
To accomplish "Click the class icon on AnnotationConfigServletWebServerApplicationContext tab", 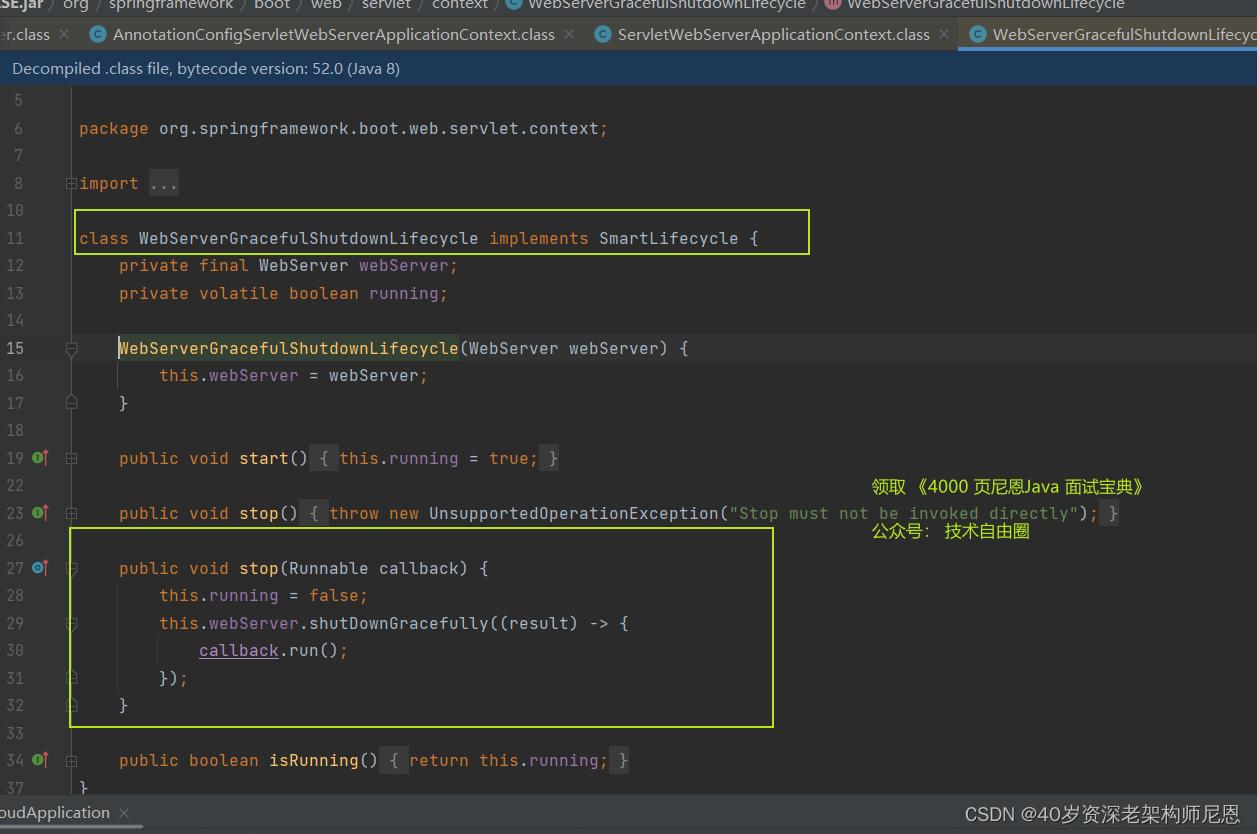I will (98, 34).
